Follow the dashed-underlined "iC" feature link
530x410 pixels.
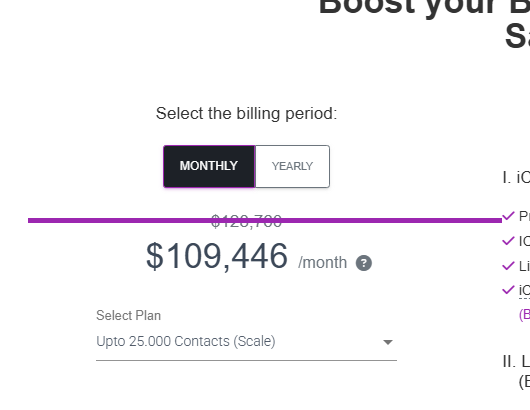[524, 290]
